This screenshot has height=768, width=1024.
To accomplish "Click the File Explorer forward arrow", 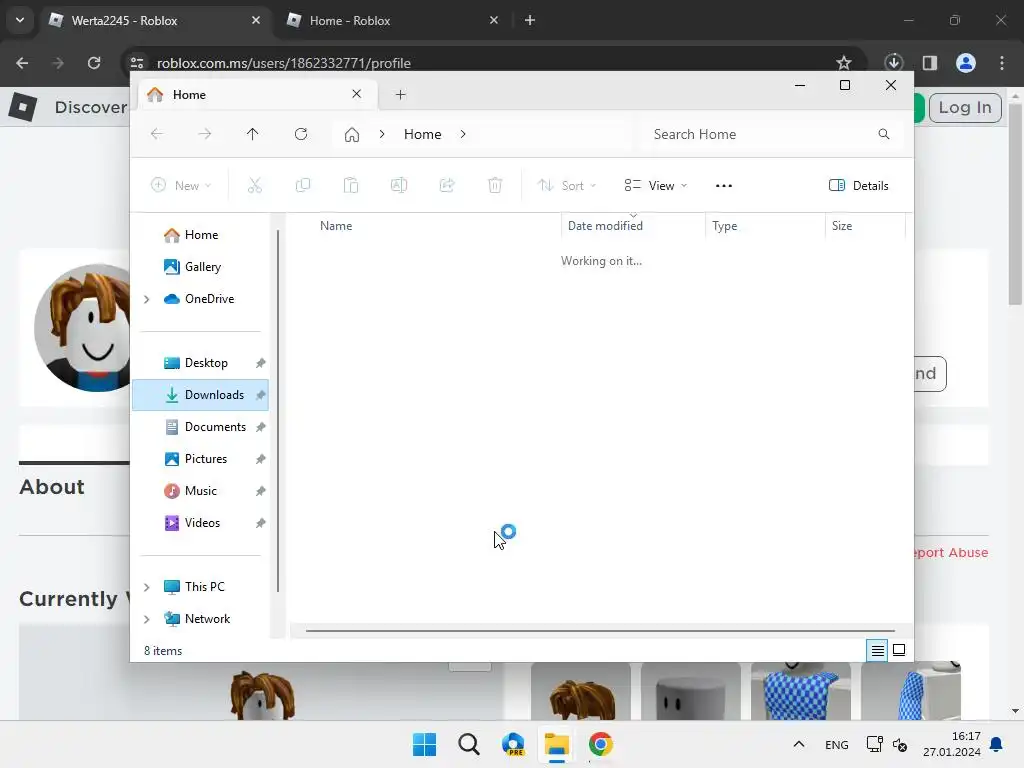I will [x=204, y=134].
